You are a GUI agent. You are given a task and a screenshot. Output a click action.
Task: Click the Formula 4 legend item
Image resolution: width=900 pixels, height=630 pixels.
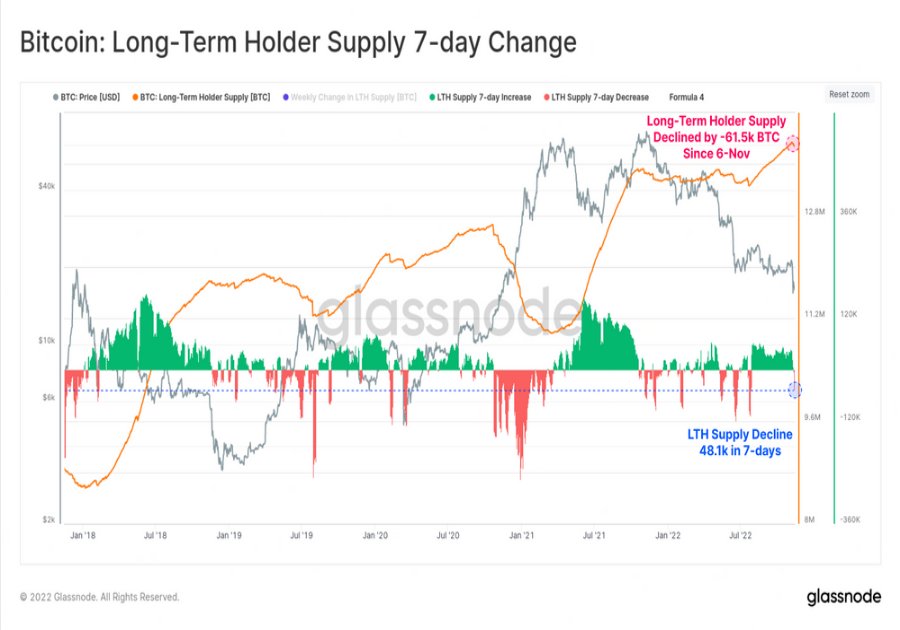click(686, 98)
